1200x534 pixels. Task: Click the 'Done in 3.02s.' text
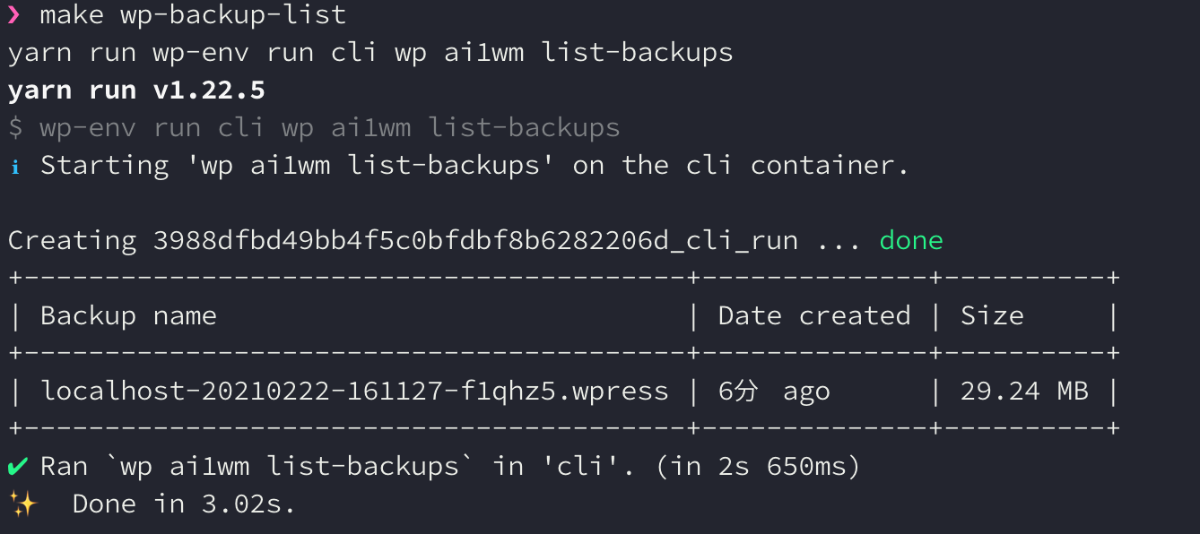[184, 503]
